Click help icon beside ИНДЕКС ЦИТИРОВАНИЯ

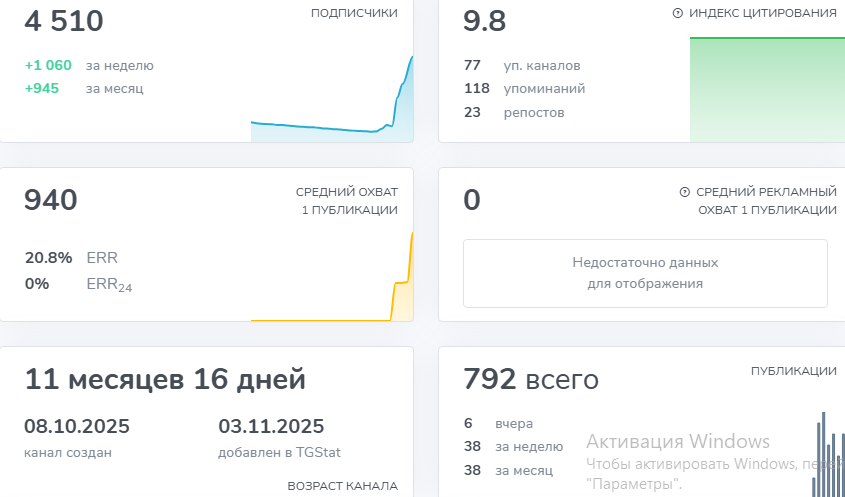[678, 13]
